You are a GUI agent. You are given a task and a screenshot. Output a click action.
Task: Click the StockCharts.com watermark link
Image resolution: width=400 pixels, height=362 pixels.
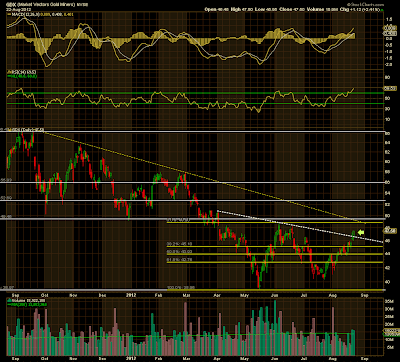pyautogui.click(x=365, y=5)
